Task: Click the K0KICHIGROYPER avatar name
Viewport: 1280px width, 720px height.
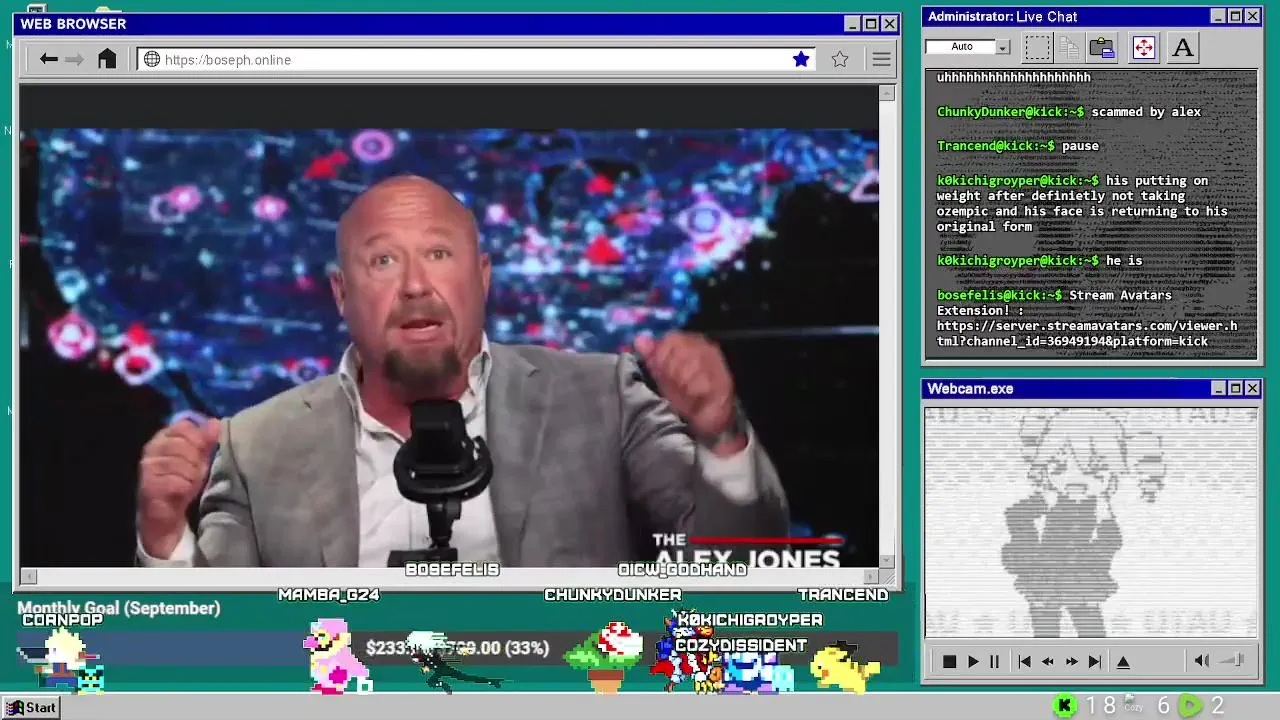Action: [x=750, y=620]
